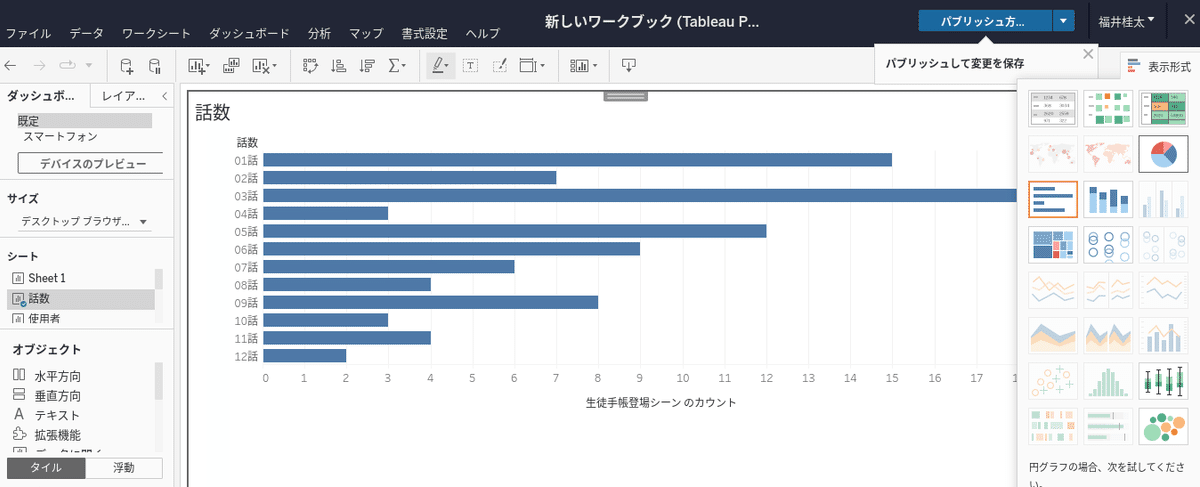Select the packed bubbles chart in Show Me

pos(1163,424)
